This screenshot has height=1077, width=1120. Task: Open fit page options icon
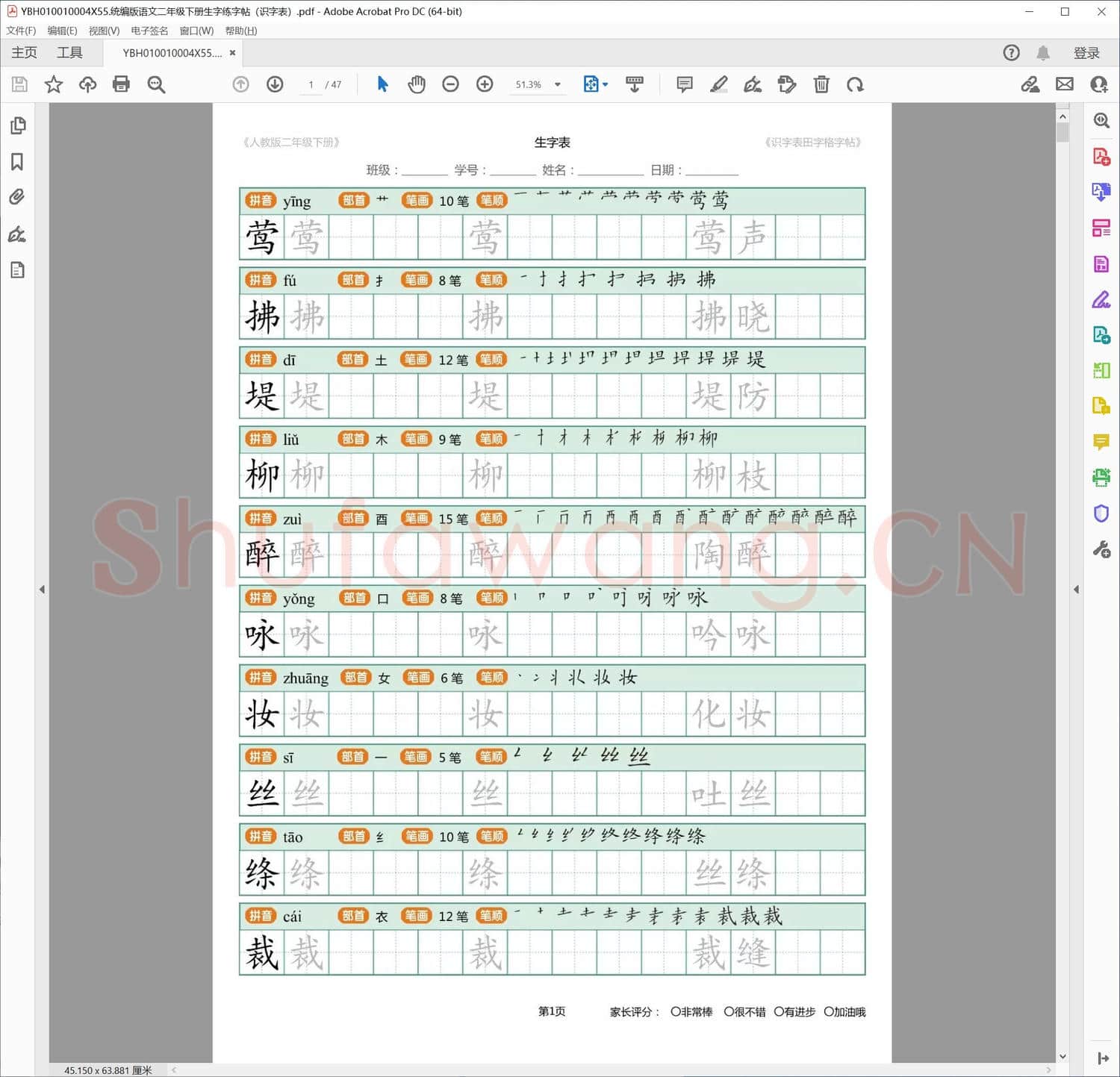(591, 84)
